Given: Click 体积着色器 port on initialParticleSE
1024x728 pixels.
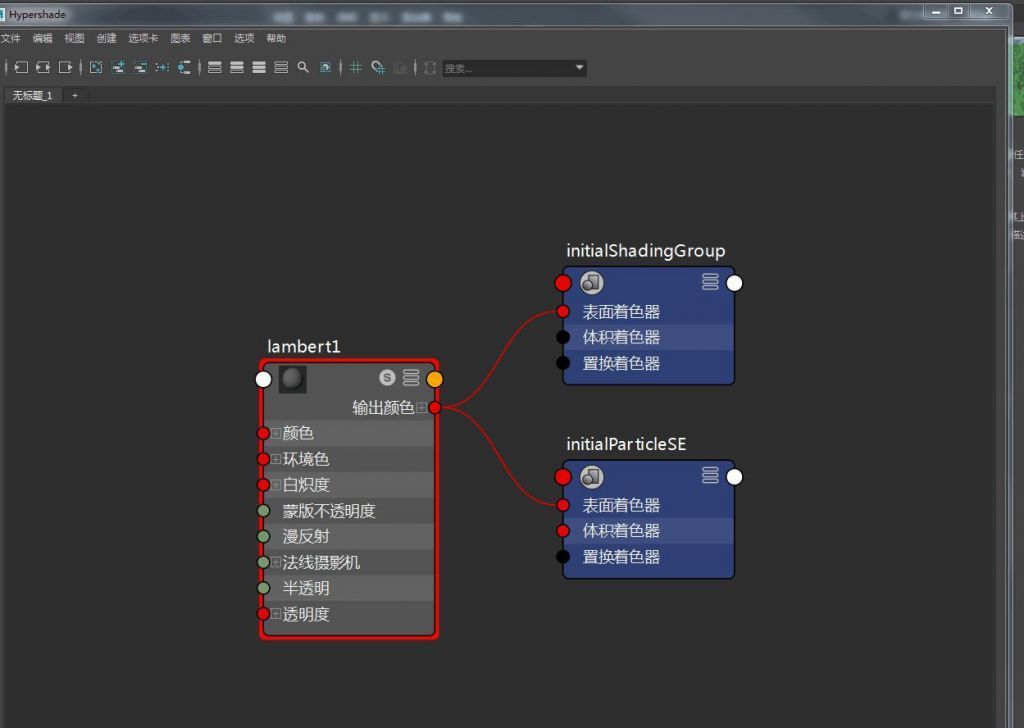Looking at the screenshot, I should click(x=563, y=531).
